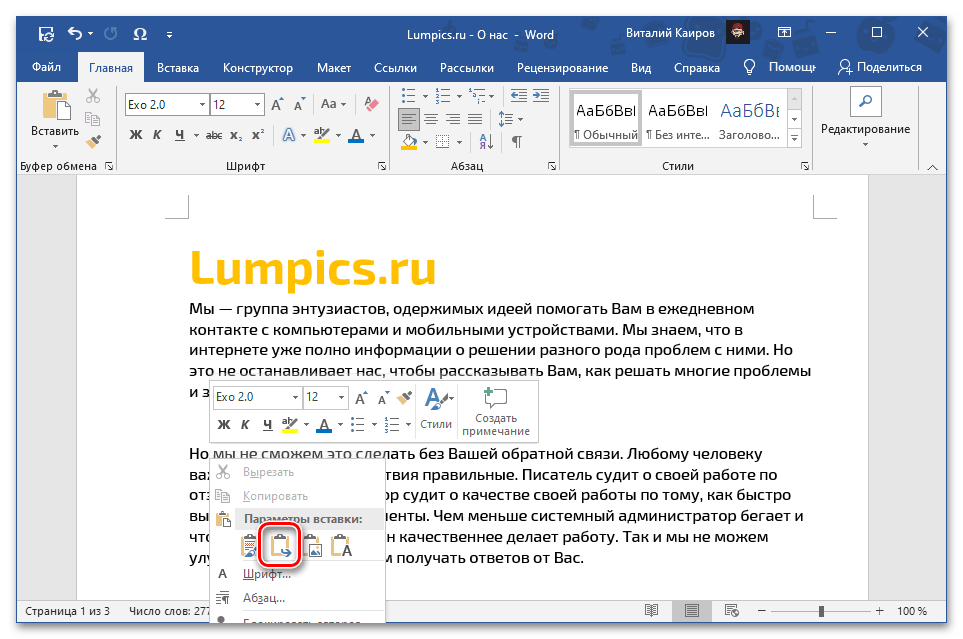963x639 pixels.
Task: Enable center alignment in the ribbon
Action: pyautogui.click(x=431, y=119)
